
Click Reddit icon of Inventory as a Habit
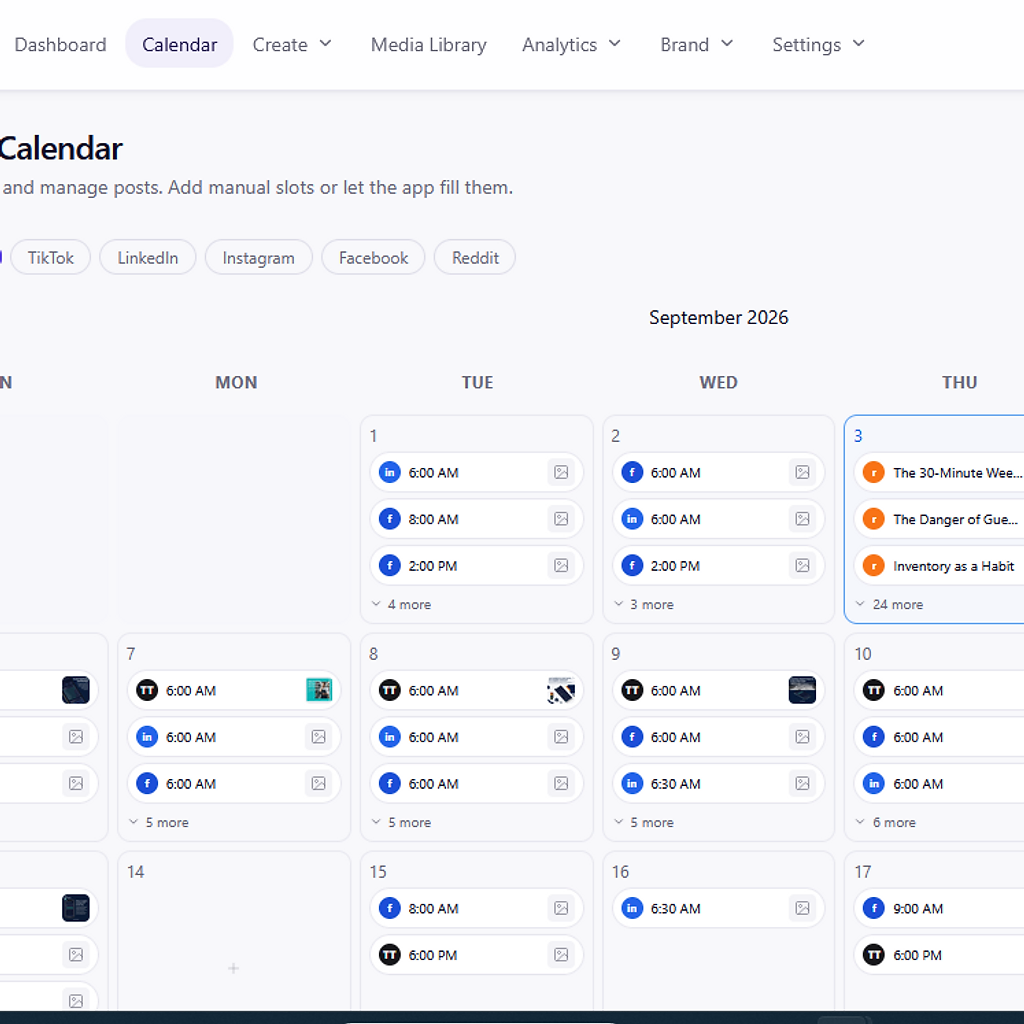(874, 566)
